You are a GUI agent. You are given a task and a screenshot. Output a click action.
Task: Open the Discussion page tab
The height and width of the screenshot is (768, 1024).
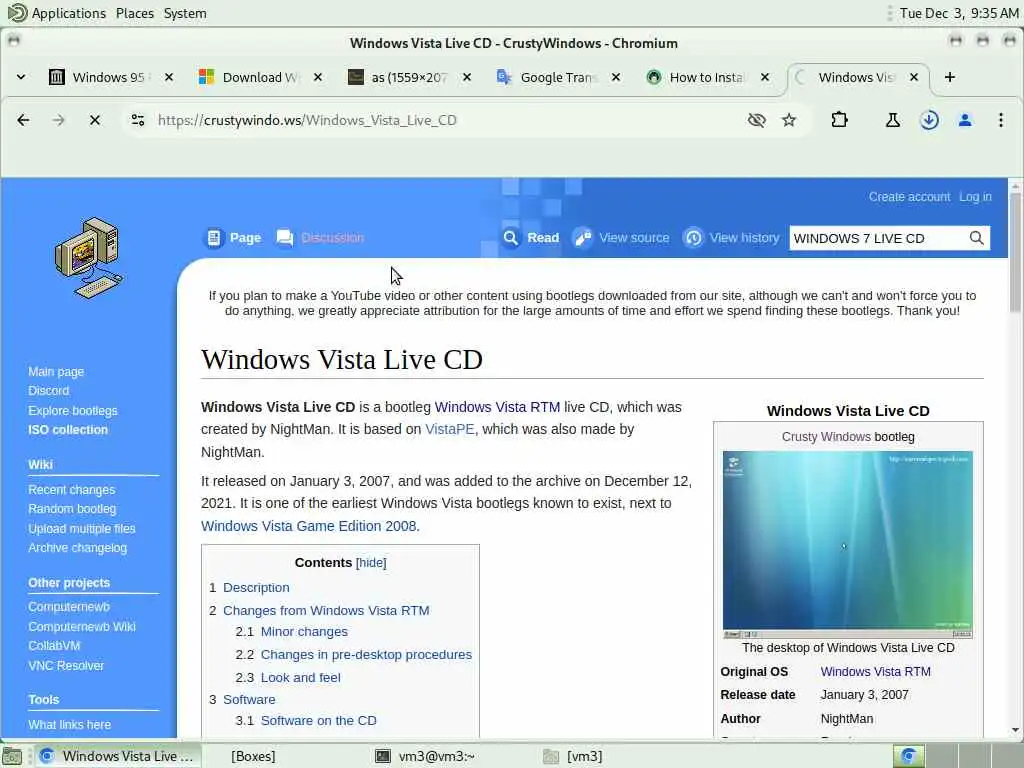[x=320, y=238]
